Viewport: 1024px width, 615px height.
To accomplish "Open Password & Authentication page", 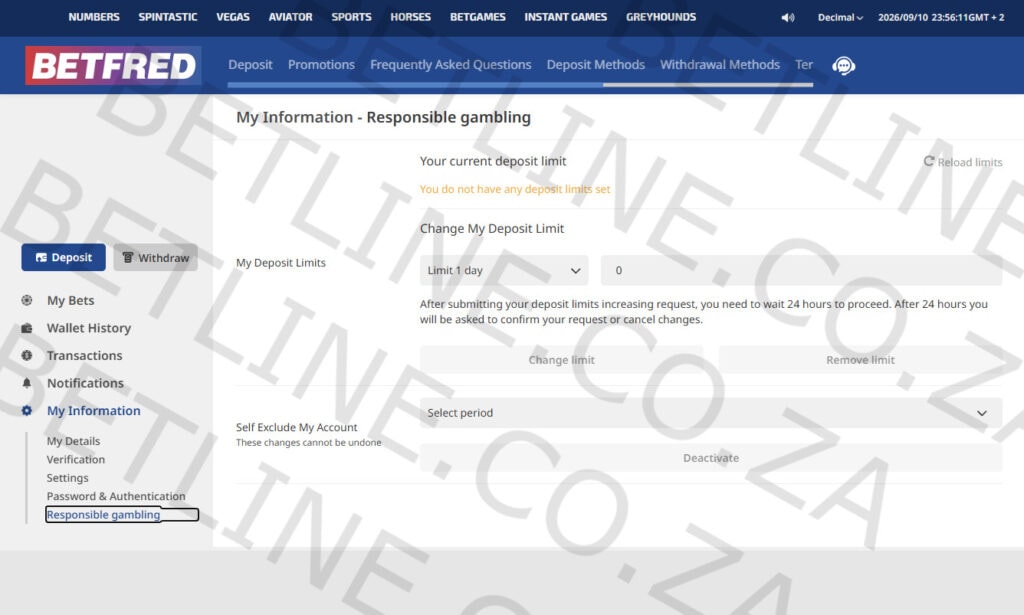I will (x=116, y=496).
